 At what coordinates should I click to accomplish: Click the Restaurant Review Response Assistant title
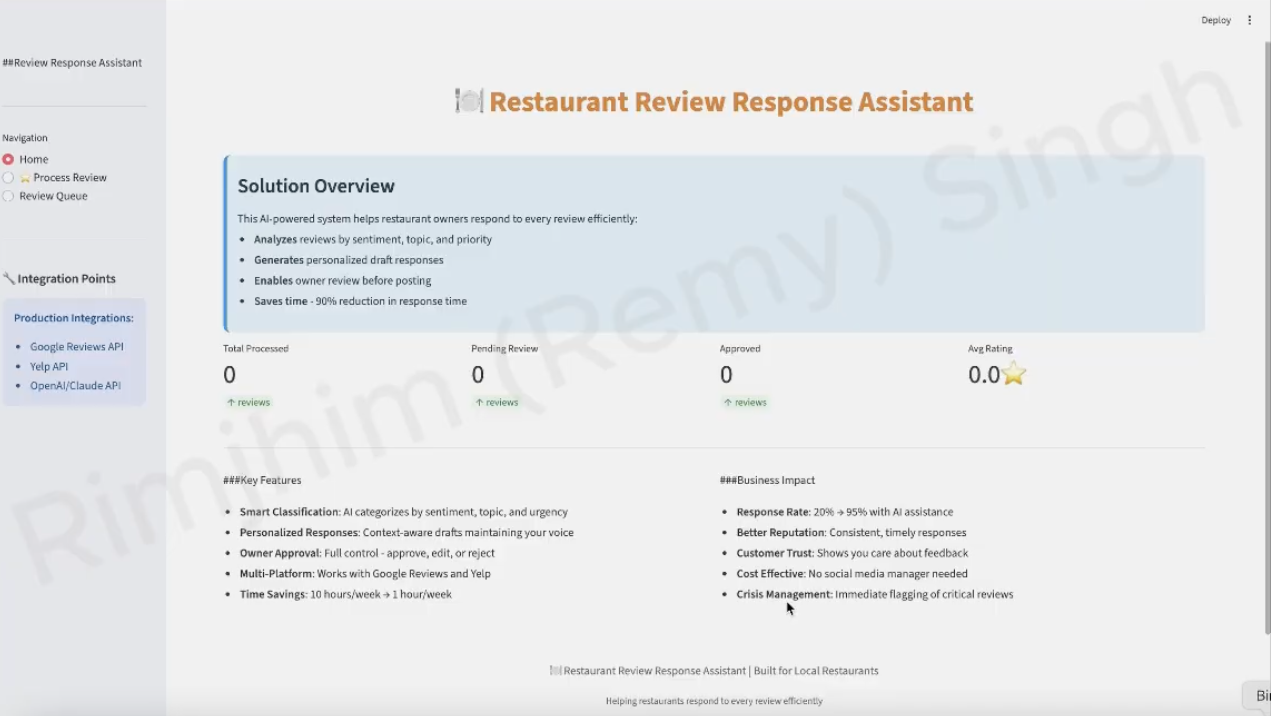point(731,102)
